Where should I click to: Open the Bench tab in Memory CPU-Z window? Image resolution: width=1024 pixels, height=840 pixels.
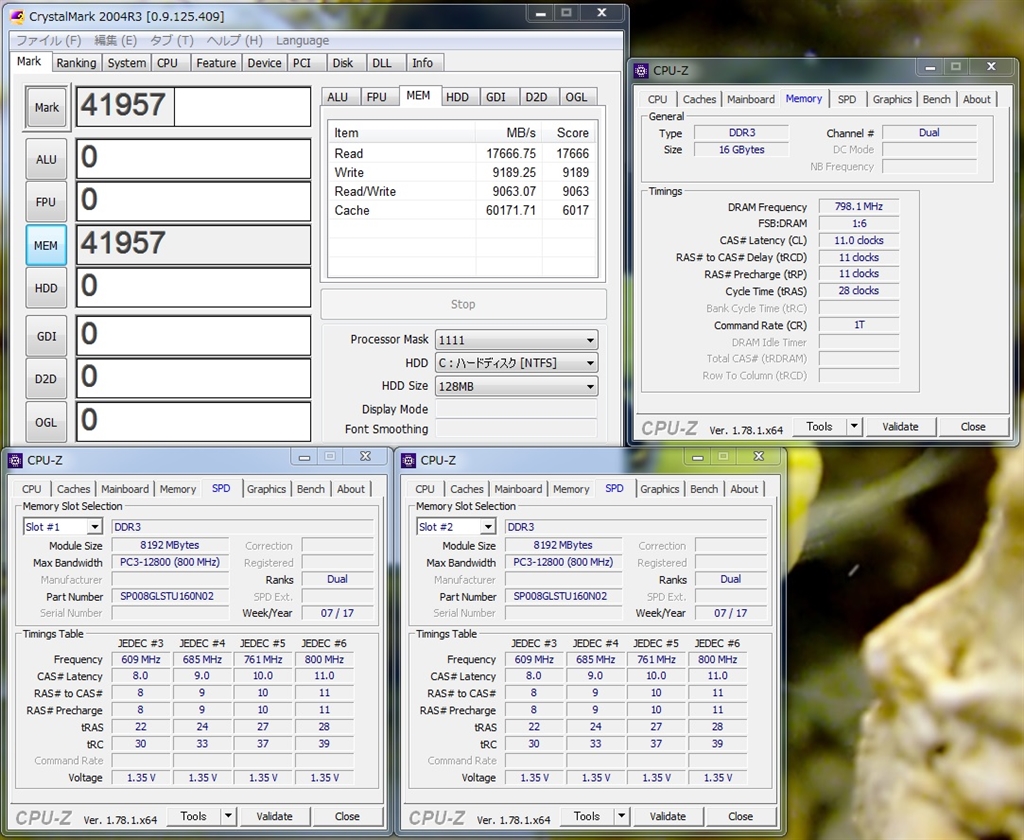[936, 99]
